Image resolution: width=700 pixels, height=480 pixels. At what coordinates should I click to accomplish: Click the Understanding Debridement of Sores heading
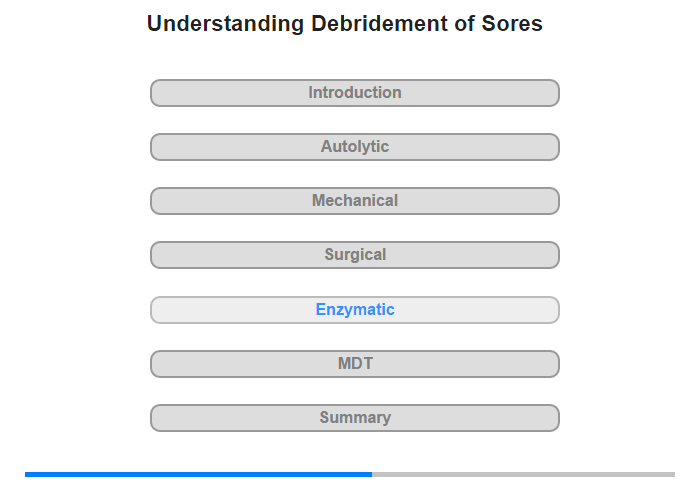point(345,24)
